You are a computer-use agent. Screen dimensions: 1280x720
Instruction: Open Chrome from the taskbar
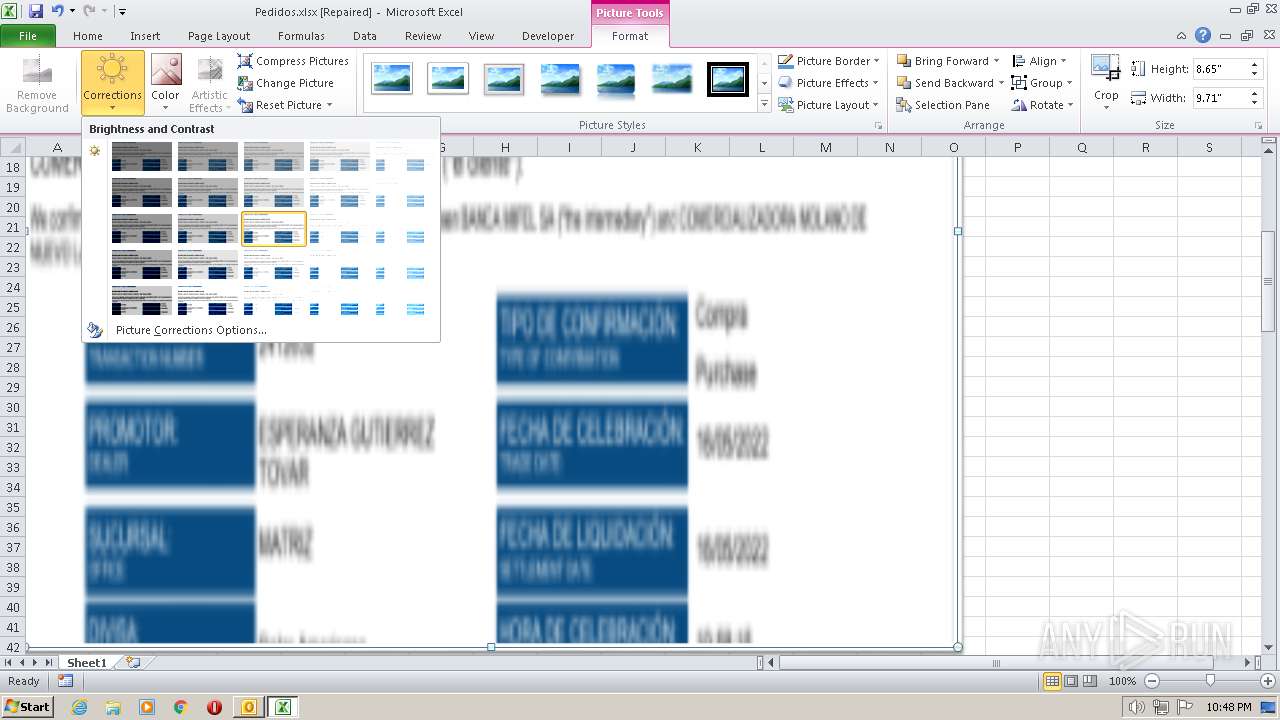(x=180, y=707)
